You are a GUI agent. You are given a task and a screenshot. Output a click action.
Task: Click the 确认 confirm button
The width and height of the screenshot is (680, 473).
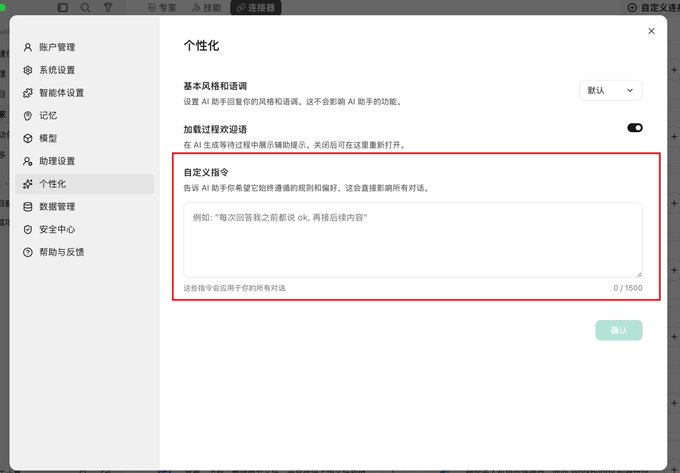click(619, 330)
